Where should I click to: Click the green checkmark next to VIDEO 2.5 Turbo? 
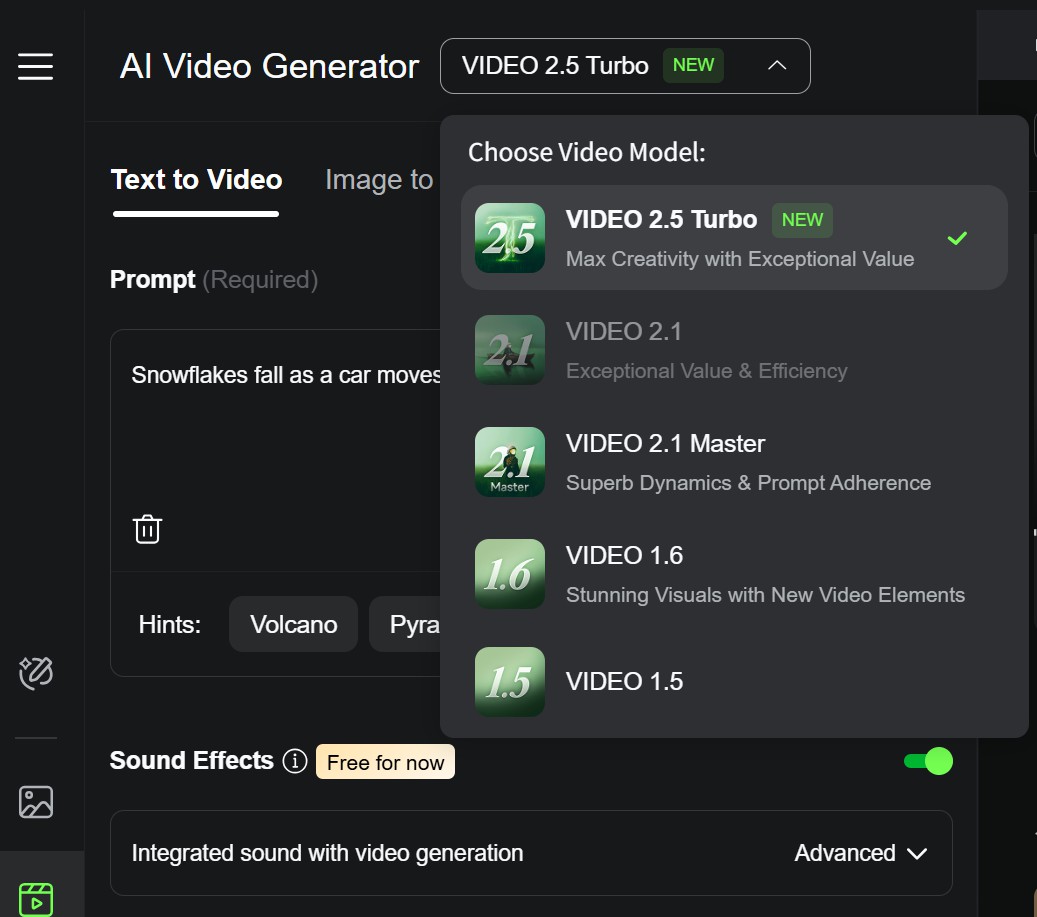[x=957, y=237]
